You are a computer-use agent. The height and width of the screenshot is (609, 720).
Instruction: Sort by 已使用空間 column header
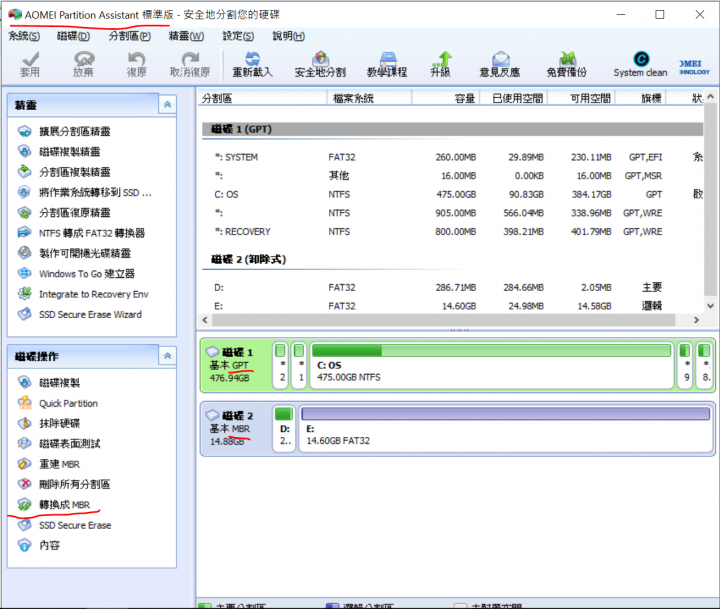514,98
